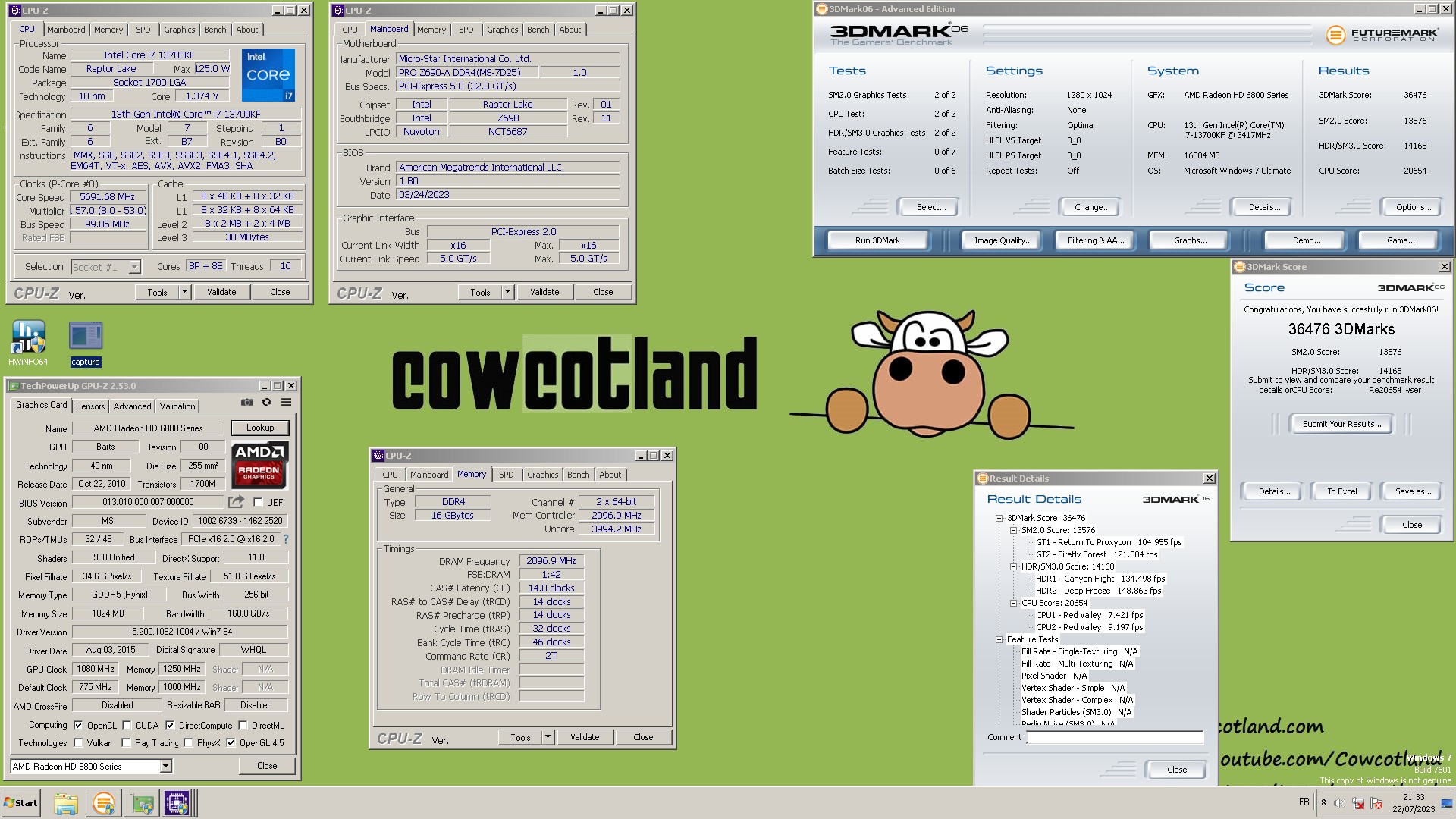Click the Image Quality... button

click(x=1003, y=240)
